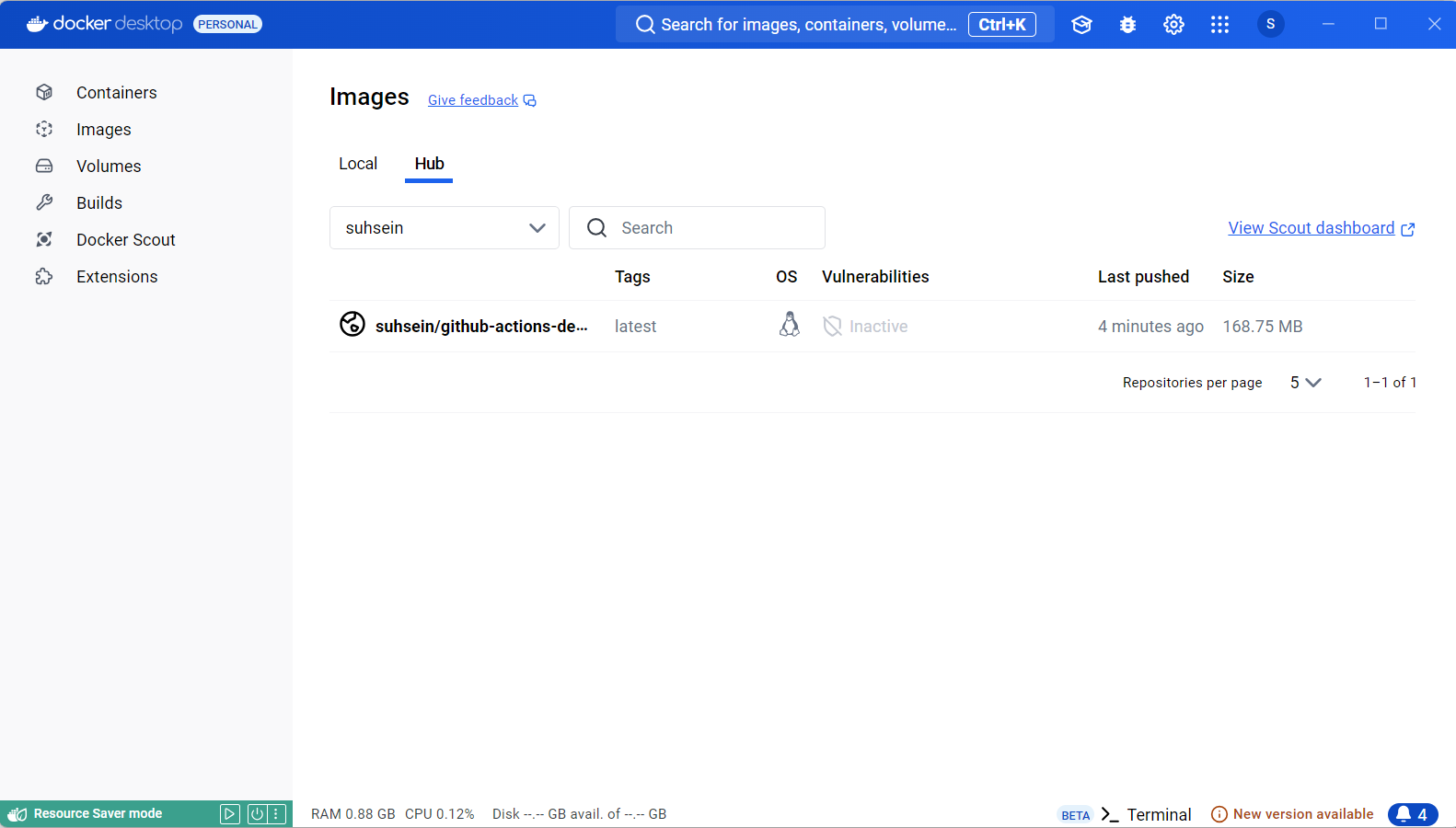Click the Last pushed column header
Viewport: 1456px width, 828px height.
pos(1143,277)
